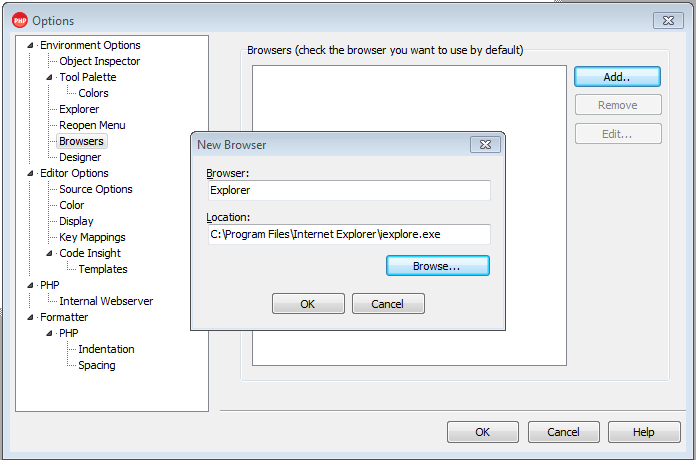The width and height of the screenshot is (696, 460).
Task: Click the Edit... button
Action: [618, 134]
